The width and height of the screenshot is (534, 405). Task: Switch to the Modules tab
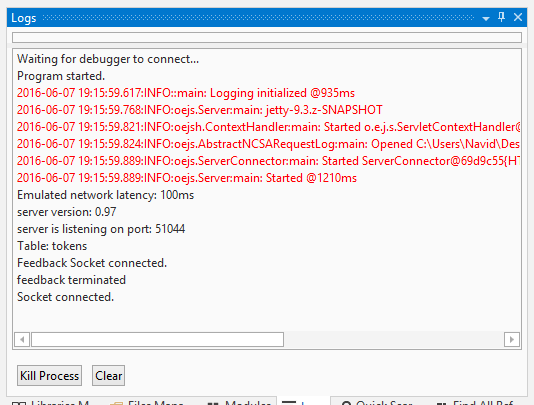(x=239, y=402)
